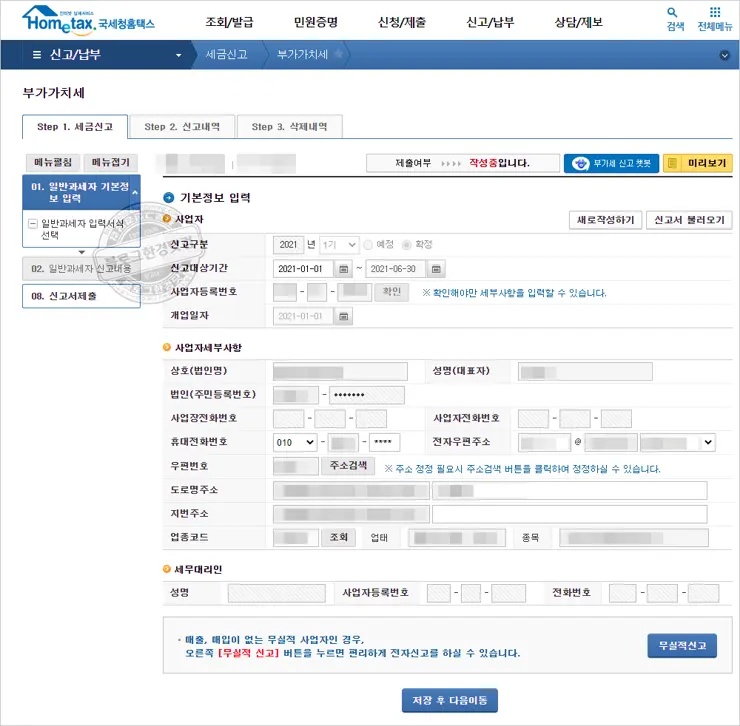Click the masked 주민등록번호 back field
Viewport: 740px width, 726px height.
(x=367, y=395)
